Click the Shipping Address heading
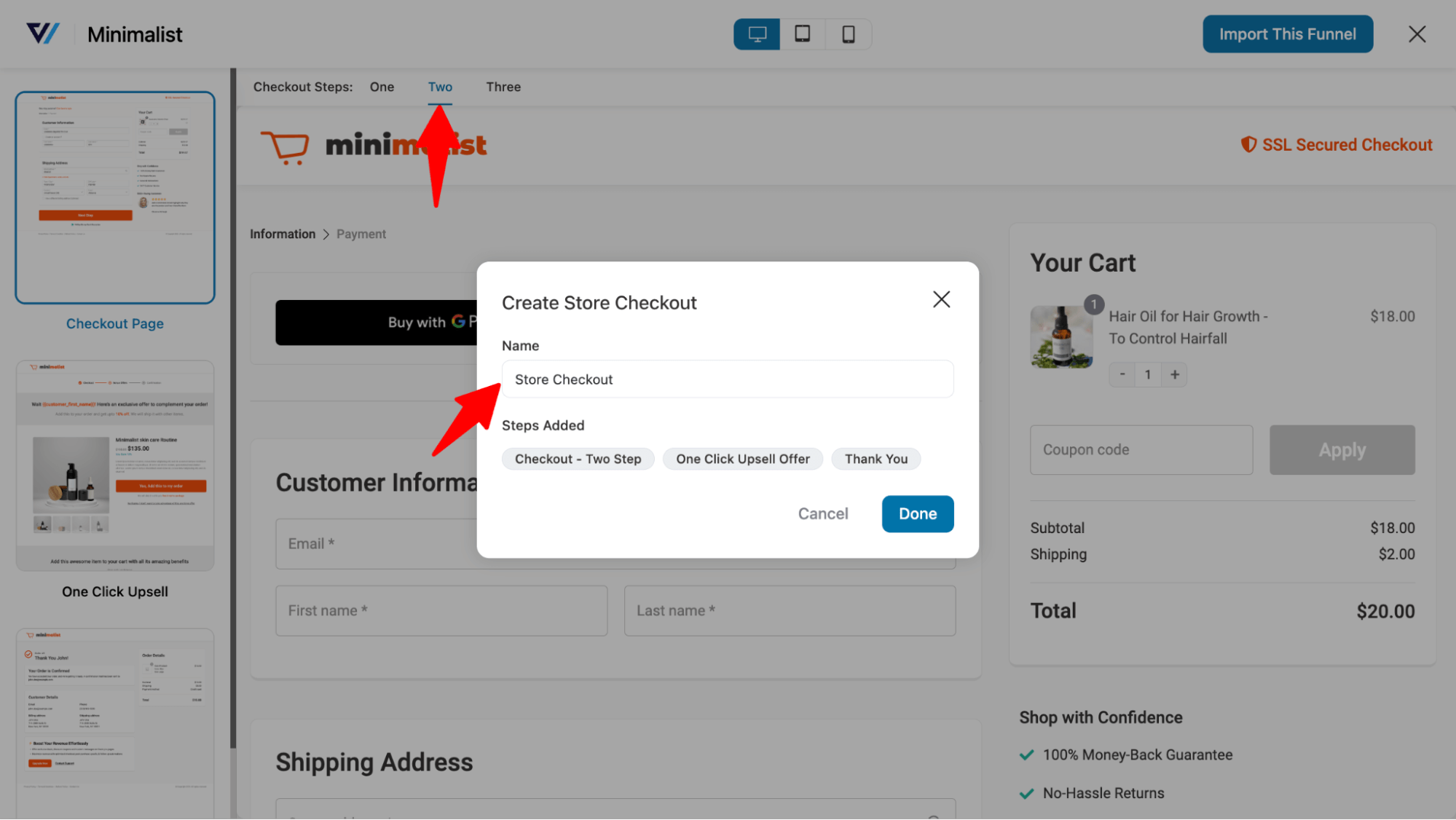Screen dimensions: 1456x820 [374, 762]
